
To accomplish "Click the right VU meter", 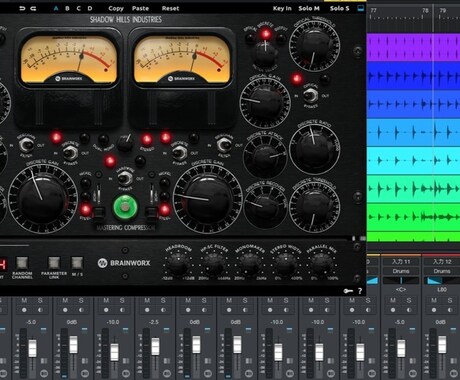I will point(182,59).
